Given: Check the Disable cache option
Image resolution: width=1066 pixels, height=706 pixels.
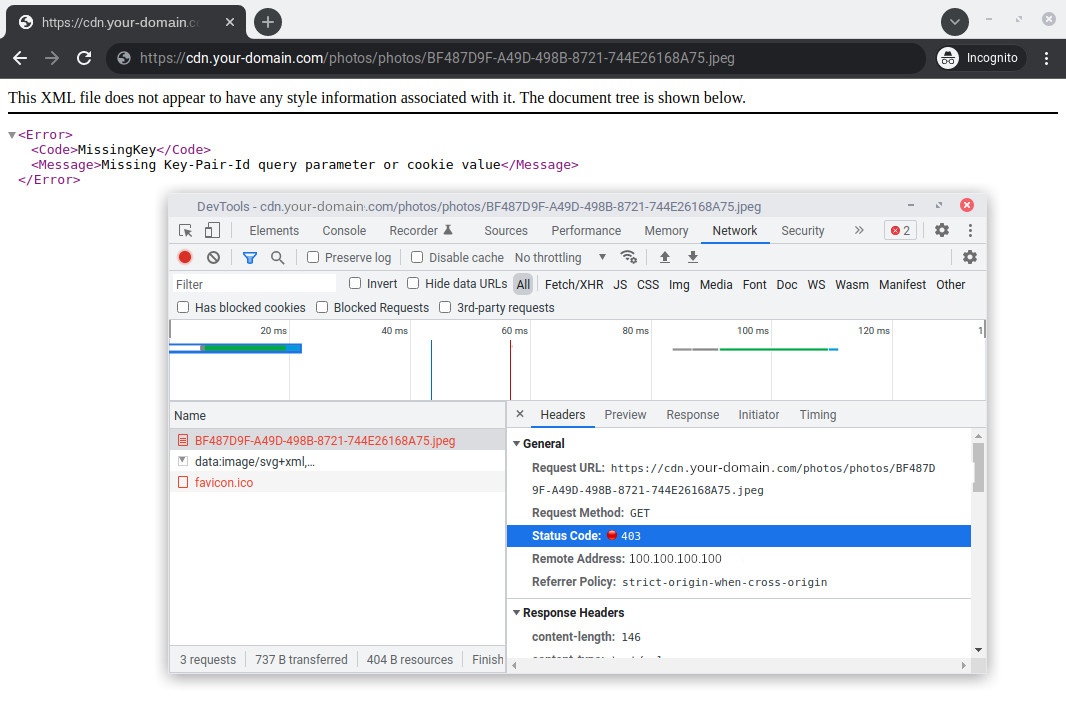Looking at the screenshot, I should (417, 257).
